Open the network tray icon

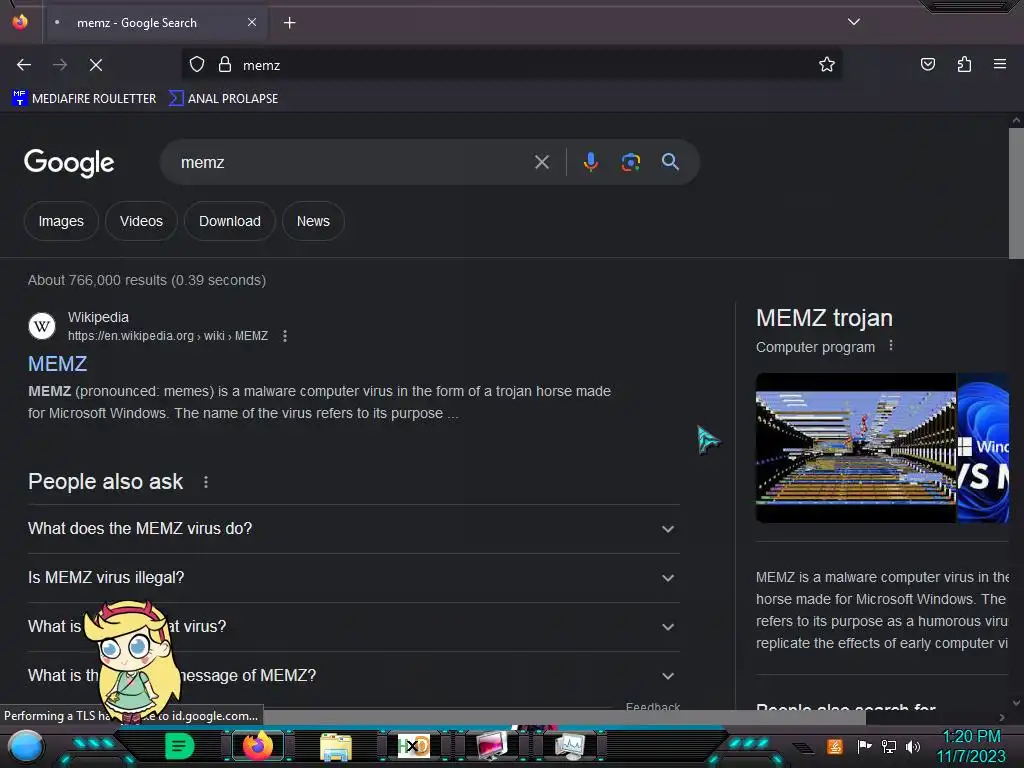[x=889, y=746]
